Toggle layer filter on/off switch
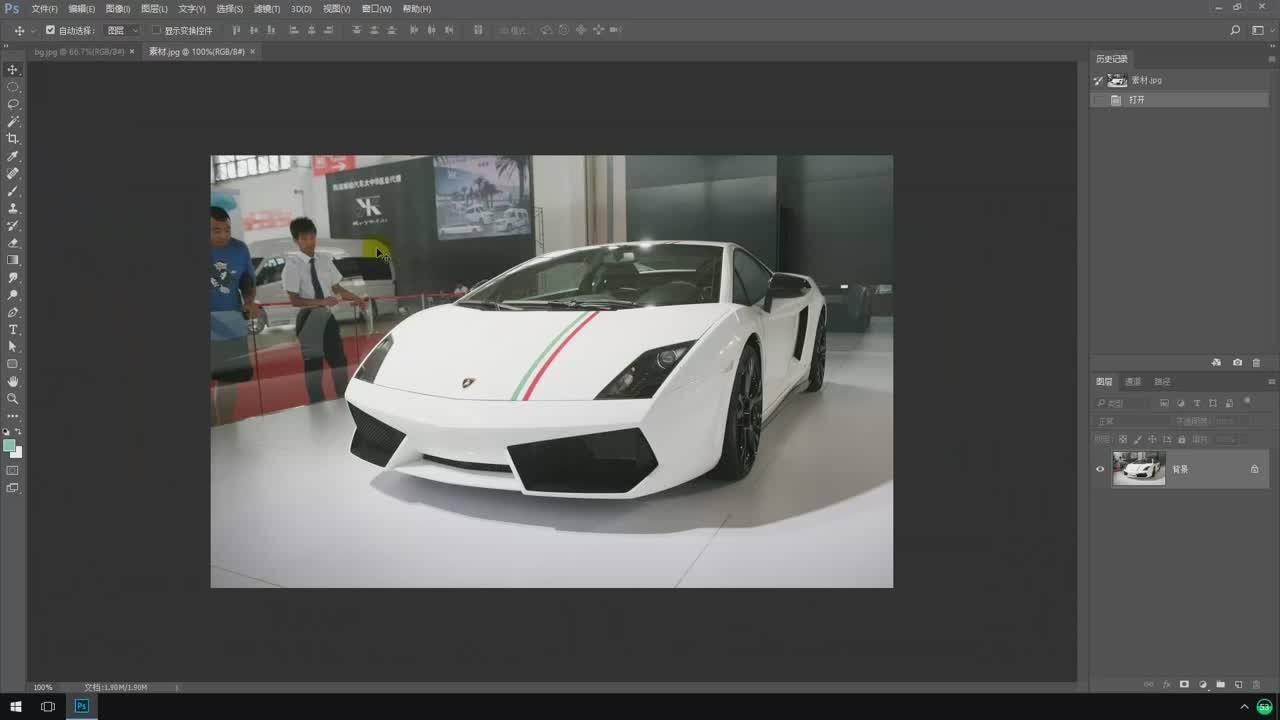 (x=1247, y=401)
